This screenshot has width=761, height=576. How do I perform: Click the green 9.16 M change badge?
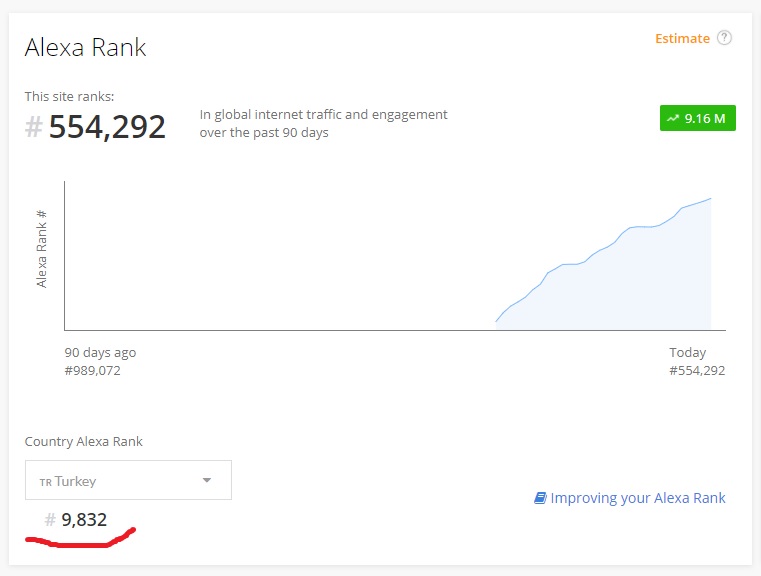[x=697, y=118]
